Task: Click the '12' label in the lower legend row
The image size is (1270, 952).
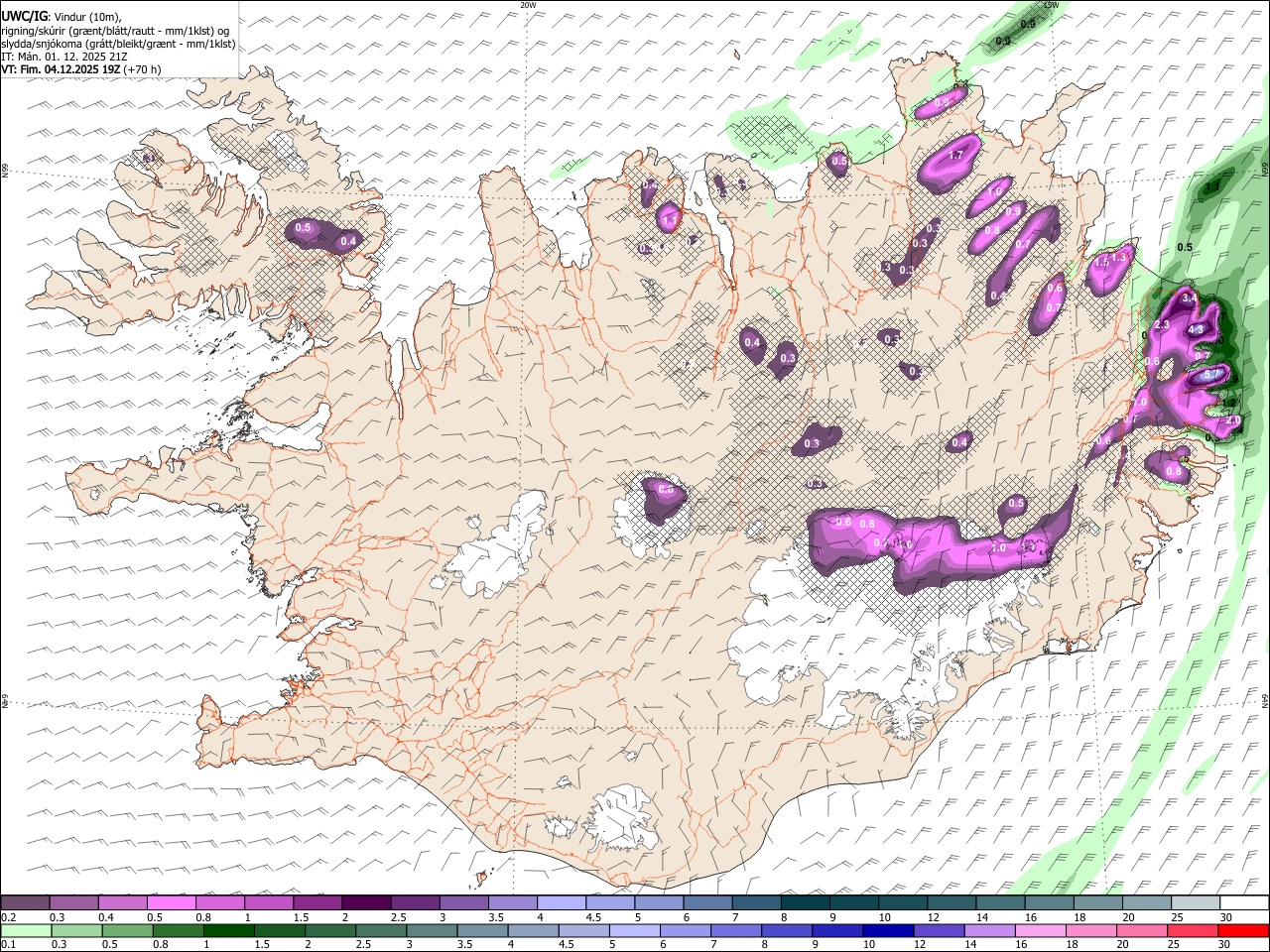Action: click(x=920, y=944)
